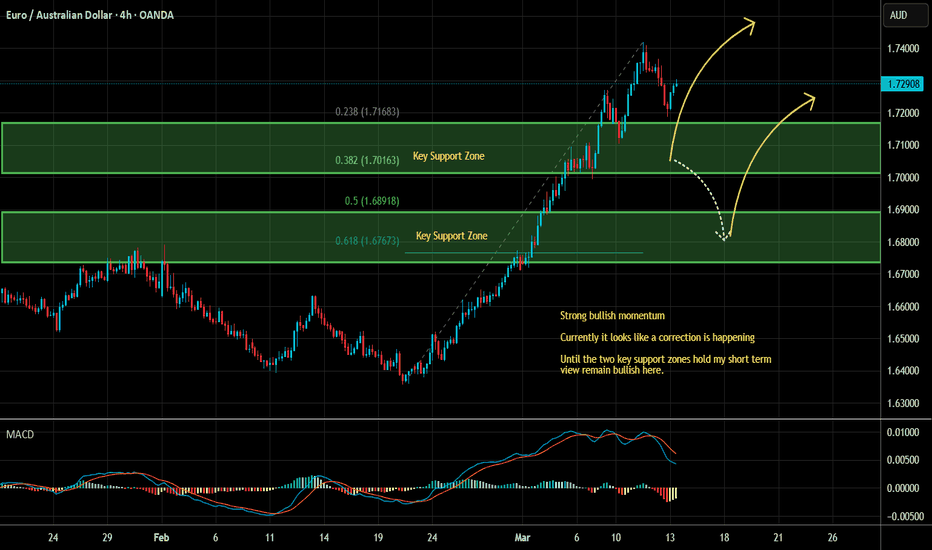The image size is (932, 550).
Task: Select the lower Key Support Zone label
Action: (x=452, y=236)
